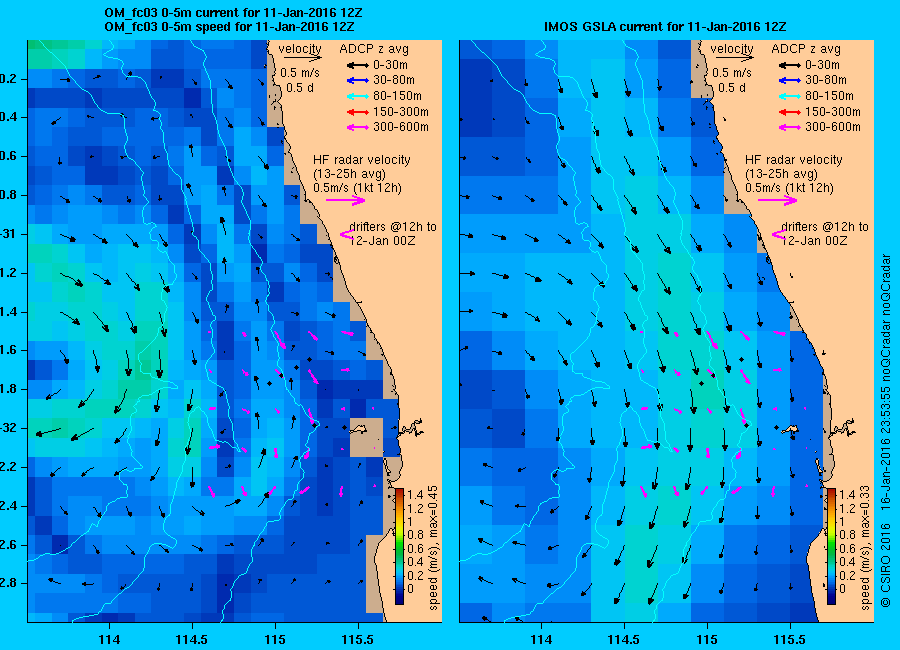Click the '1.4' tick on right colour bar

847,494
